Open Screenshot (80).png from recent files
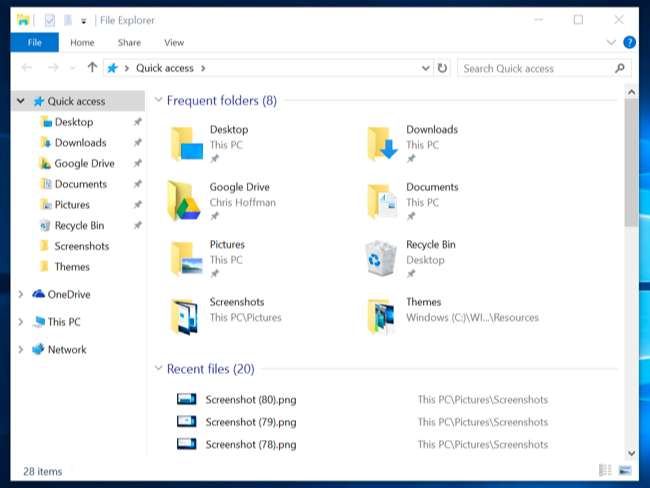 [x=250, y=399]
